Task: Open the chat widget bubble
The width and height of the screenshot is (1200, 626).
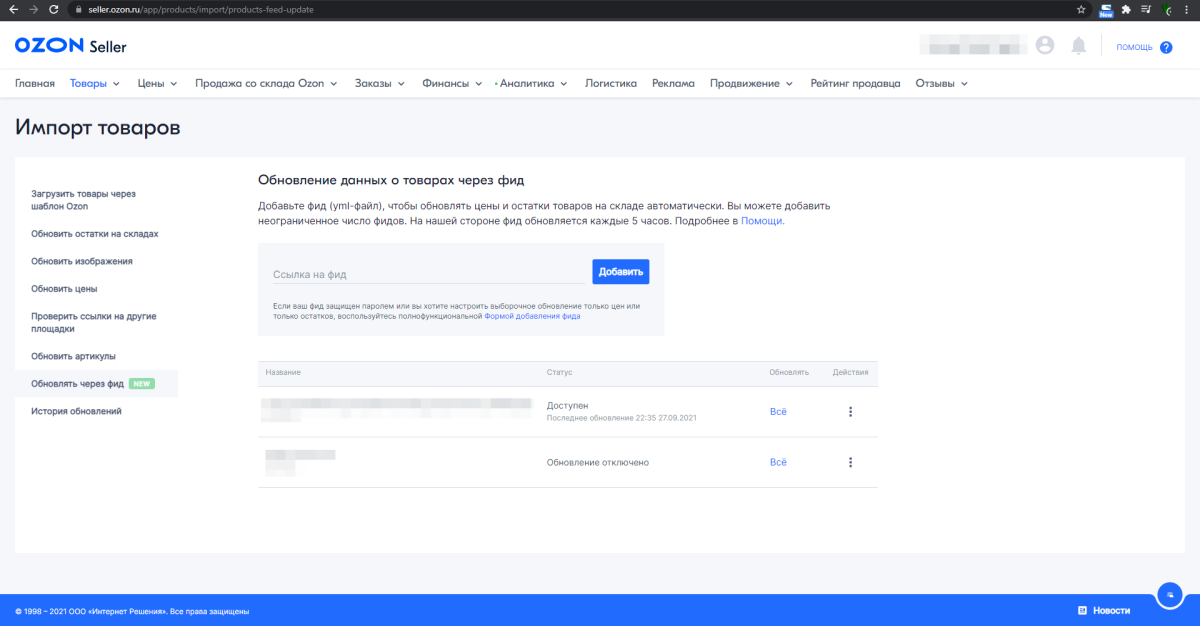Action: click(x=1169, y=595)
